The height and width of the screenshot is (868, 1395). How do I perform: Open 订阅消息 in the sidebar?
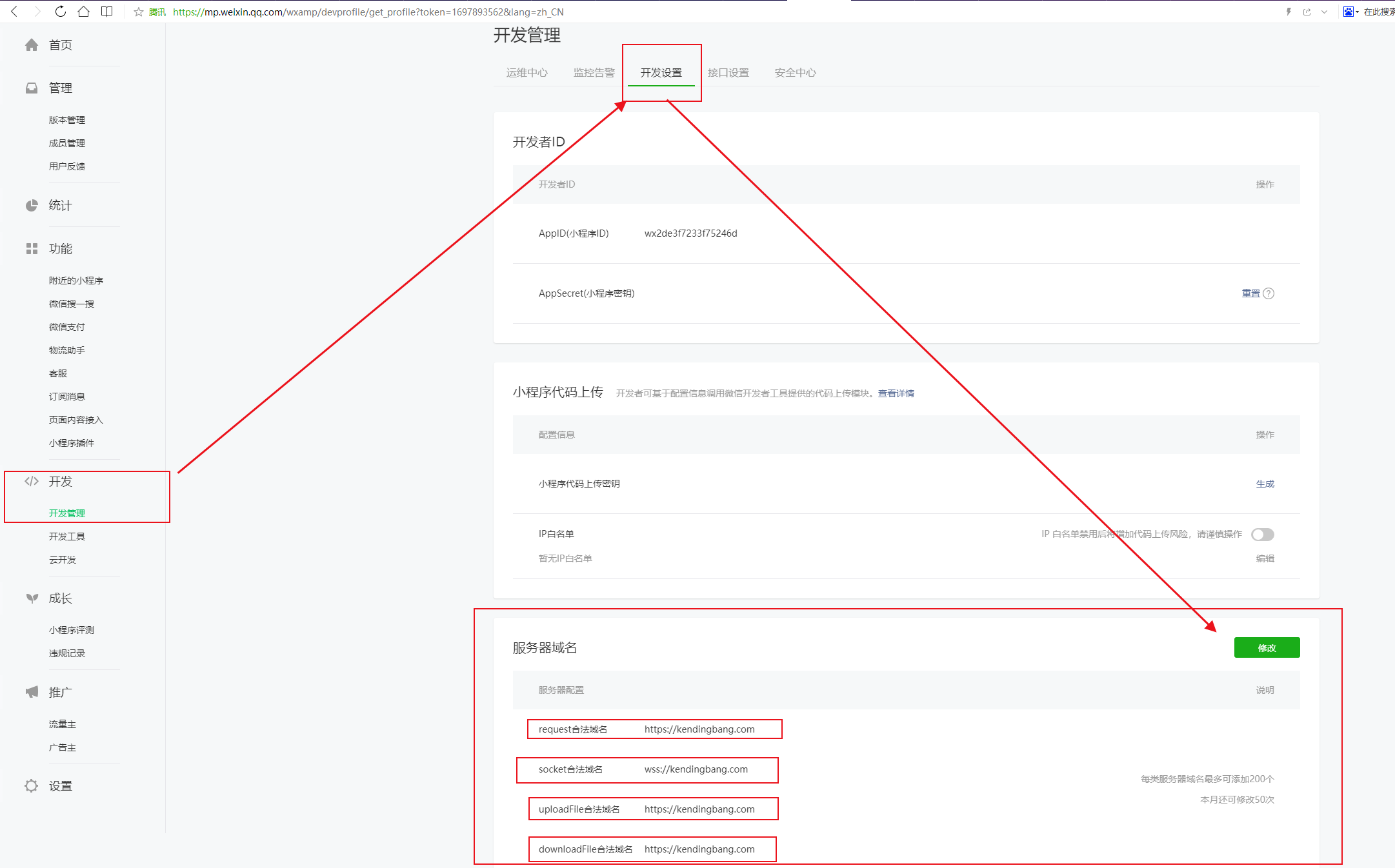67,397
